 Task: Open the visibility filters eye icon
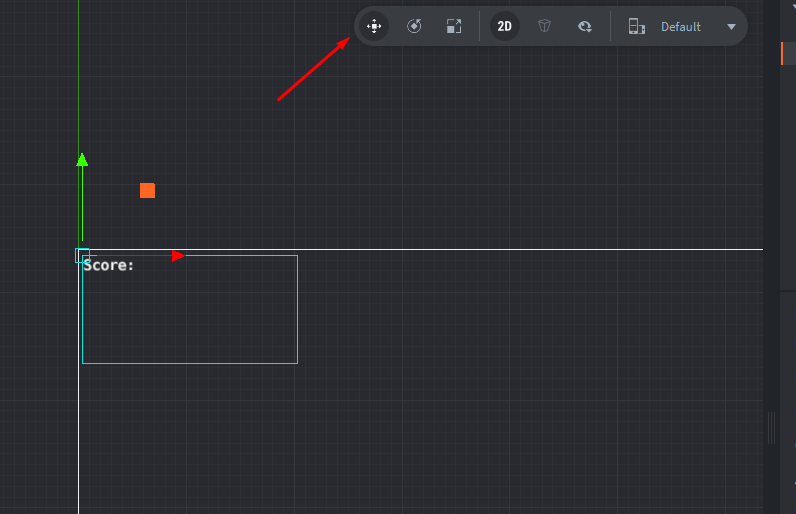pos(585,27)
